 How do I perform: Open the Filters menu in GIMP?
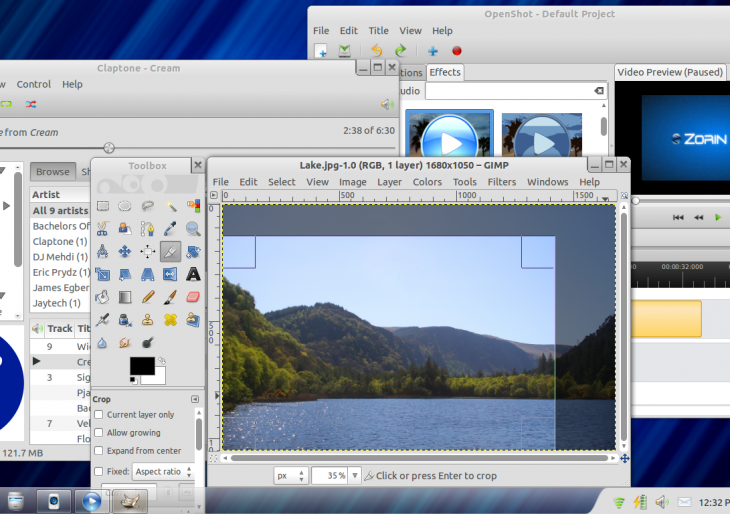[501, 182]
